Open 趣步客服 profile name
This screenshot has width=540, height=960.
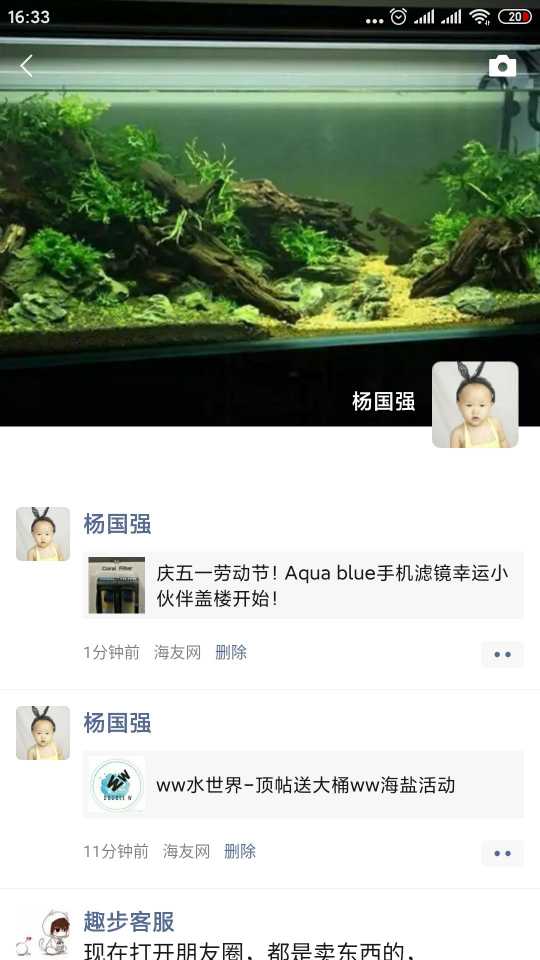(x=129, y=921)
